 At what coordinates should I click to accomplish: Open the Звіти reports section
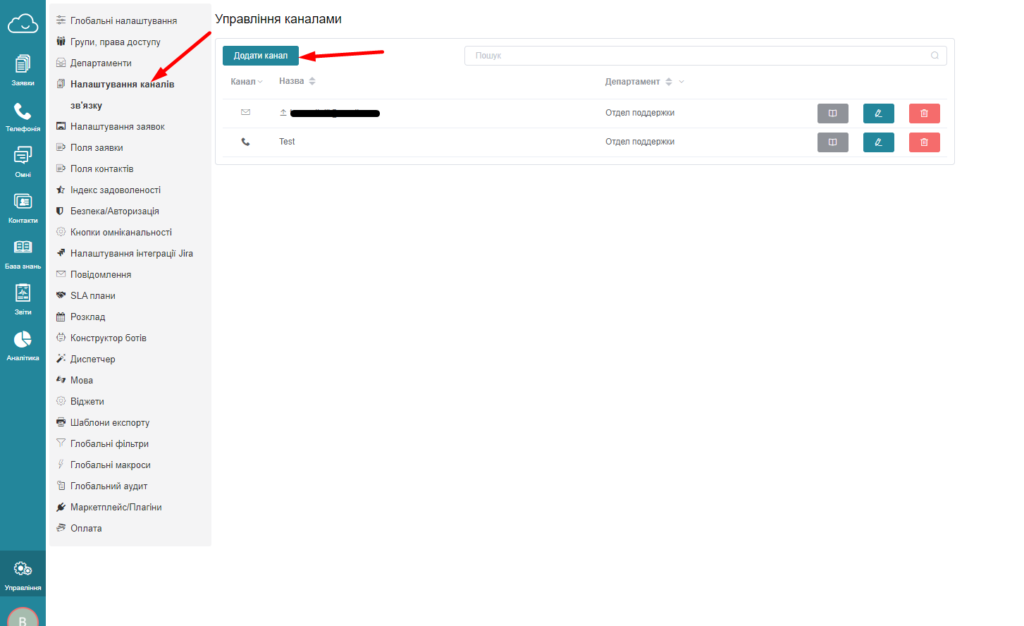22,297
